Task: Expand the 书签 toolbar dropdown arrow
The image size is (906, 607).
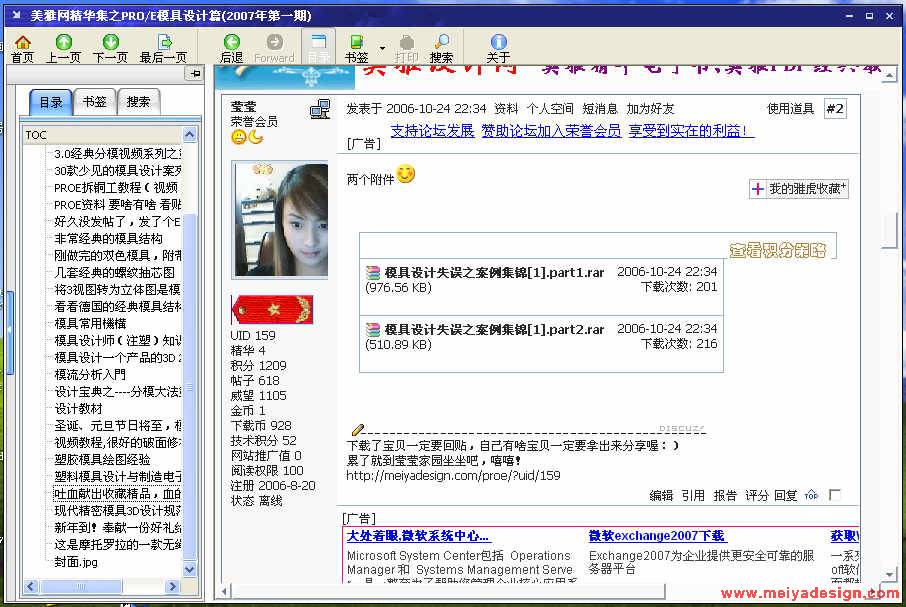Action: (x=382, y=47)
